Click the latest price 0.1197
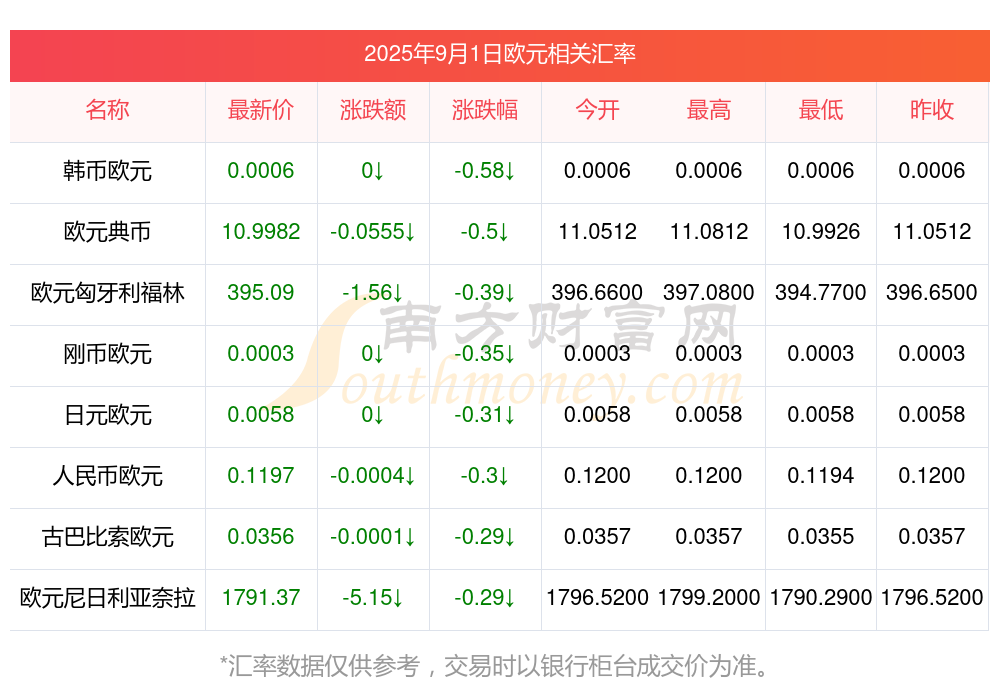Image resolution: width=1000 pixels, height=698 pixels. (261, 476)
